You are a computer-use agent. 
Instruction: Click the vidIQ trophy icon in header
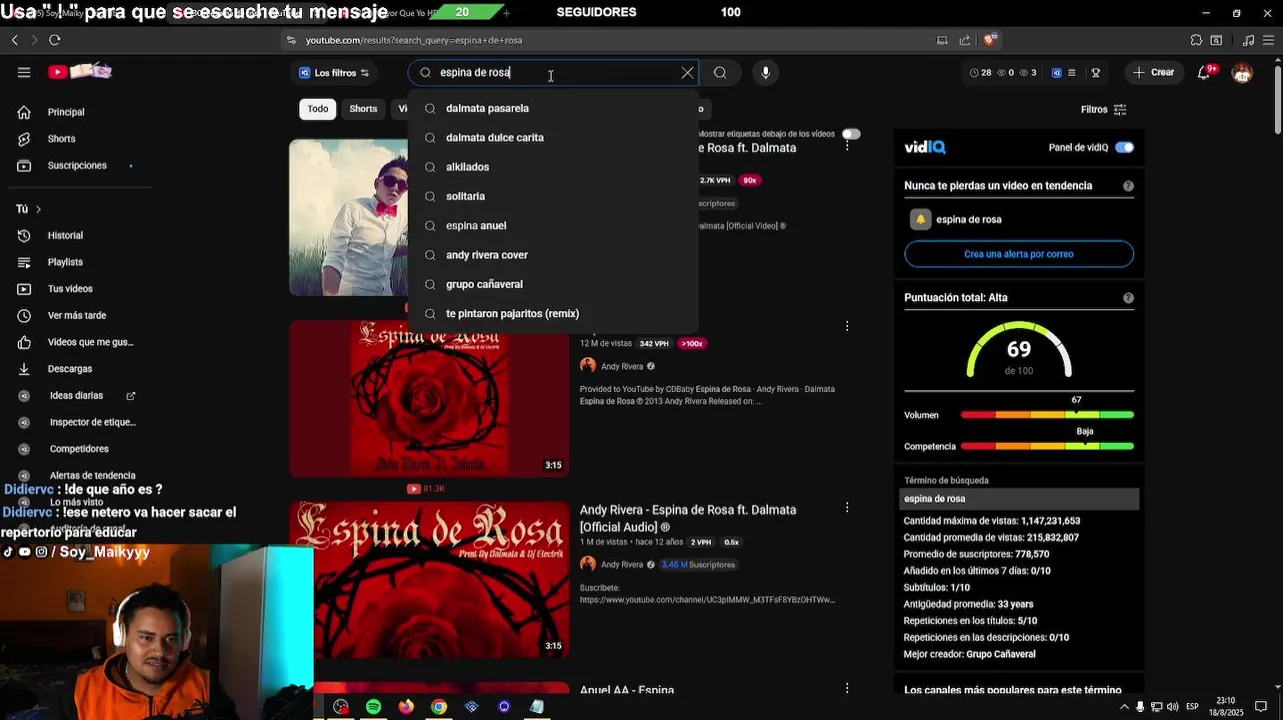coord(1096,72)
